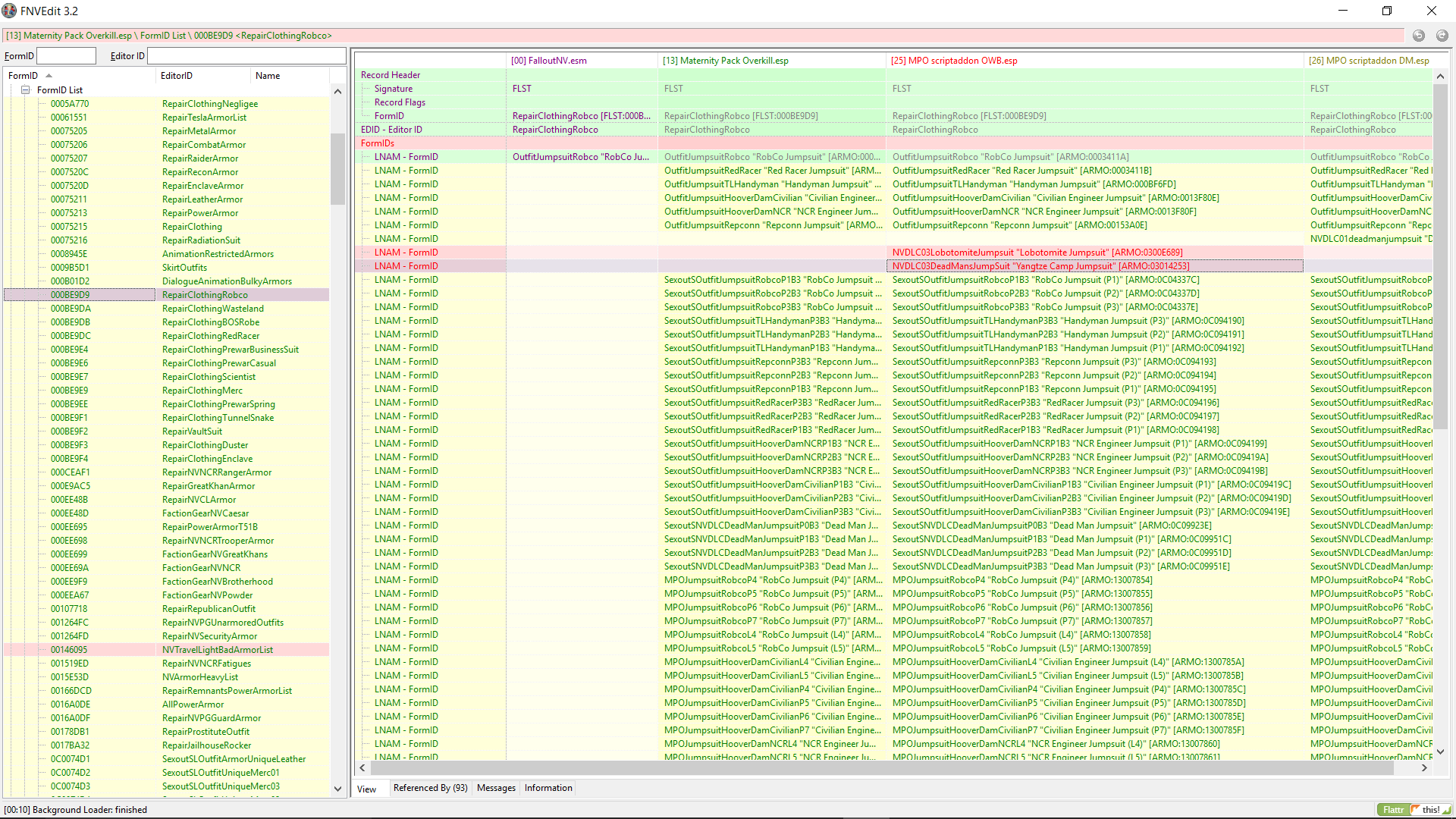Click the navigate back arrow icon
Viewport: 1456px width, 819px height.
tap(1419, 36)
